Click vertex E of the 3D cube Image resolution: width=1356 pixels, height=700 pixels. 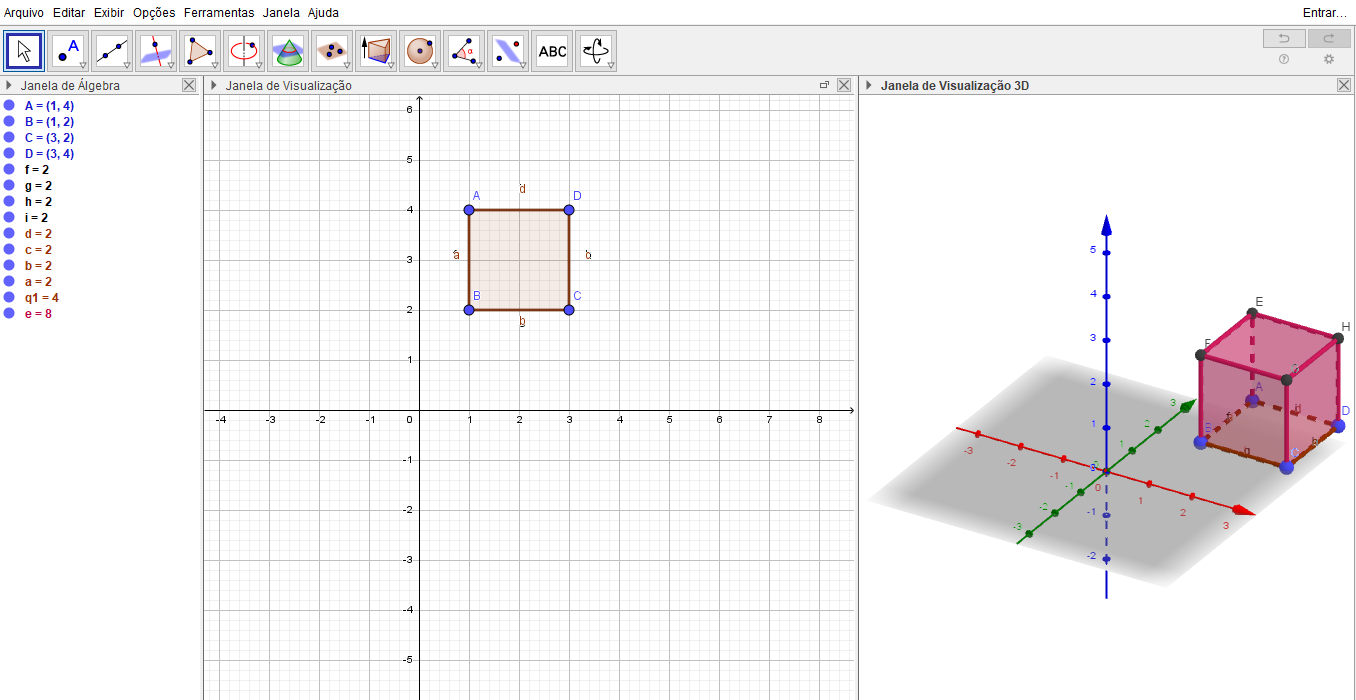(x=1252, y=314)
